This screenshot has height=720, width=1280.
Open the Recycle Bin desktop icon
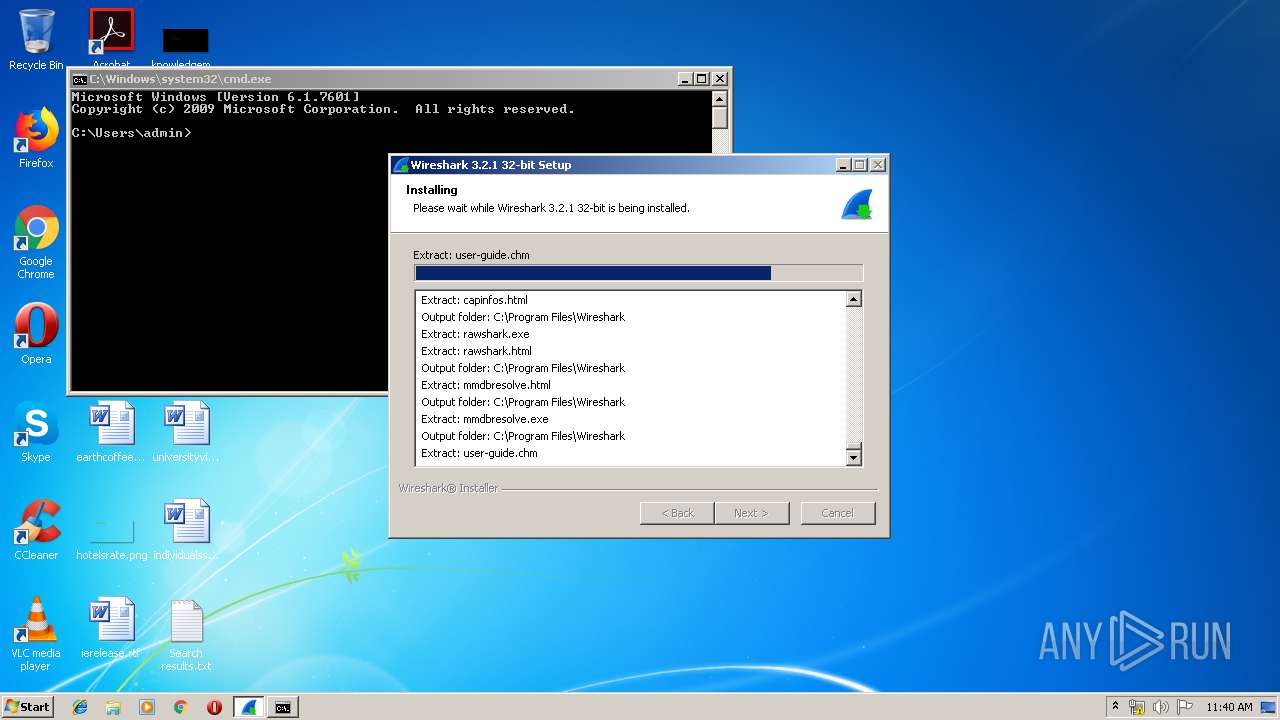click(x=36, y=40)
